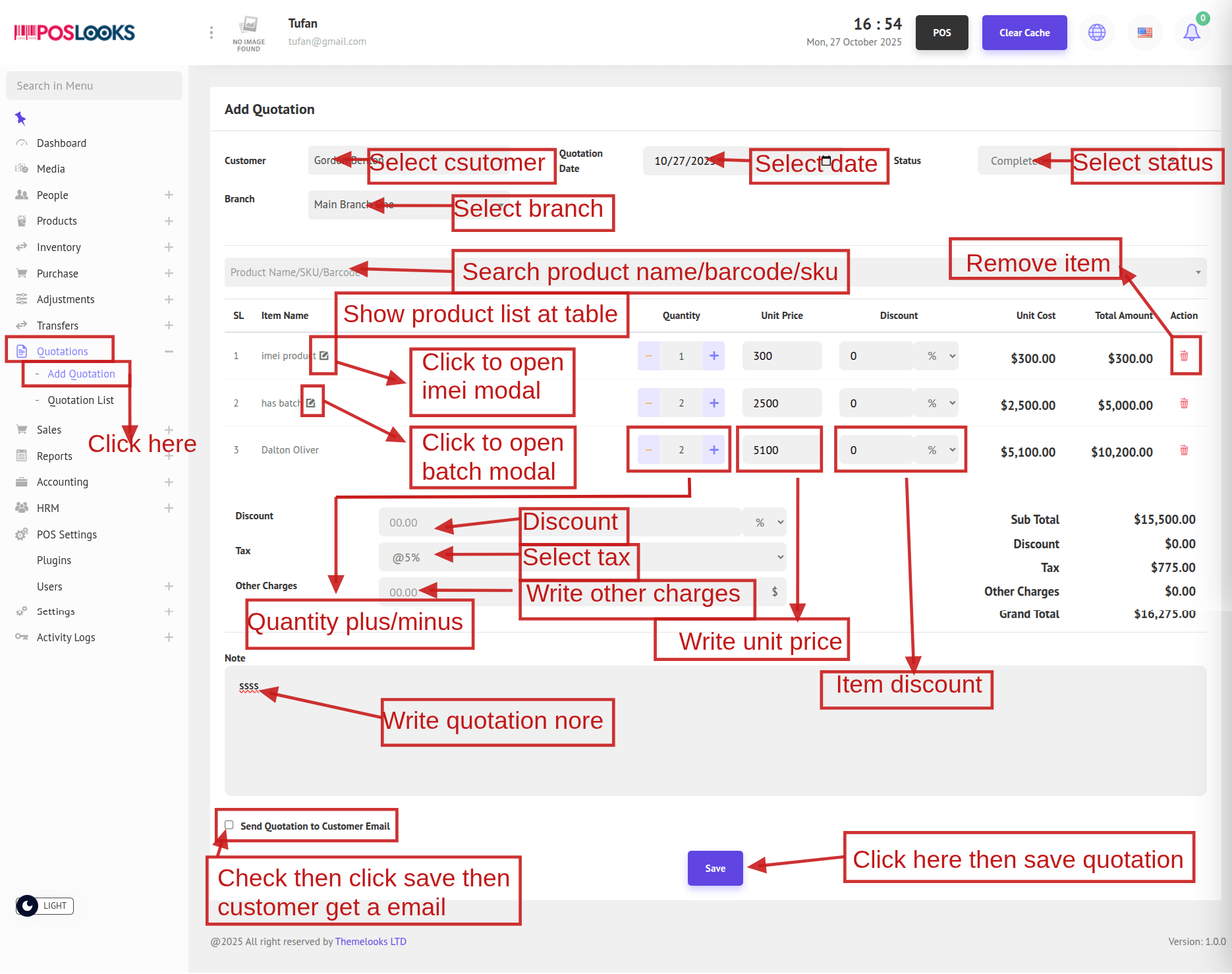Click the globe language icon

[1097, 32]
